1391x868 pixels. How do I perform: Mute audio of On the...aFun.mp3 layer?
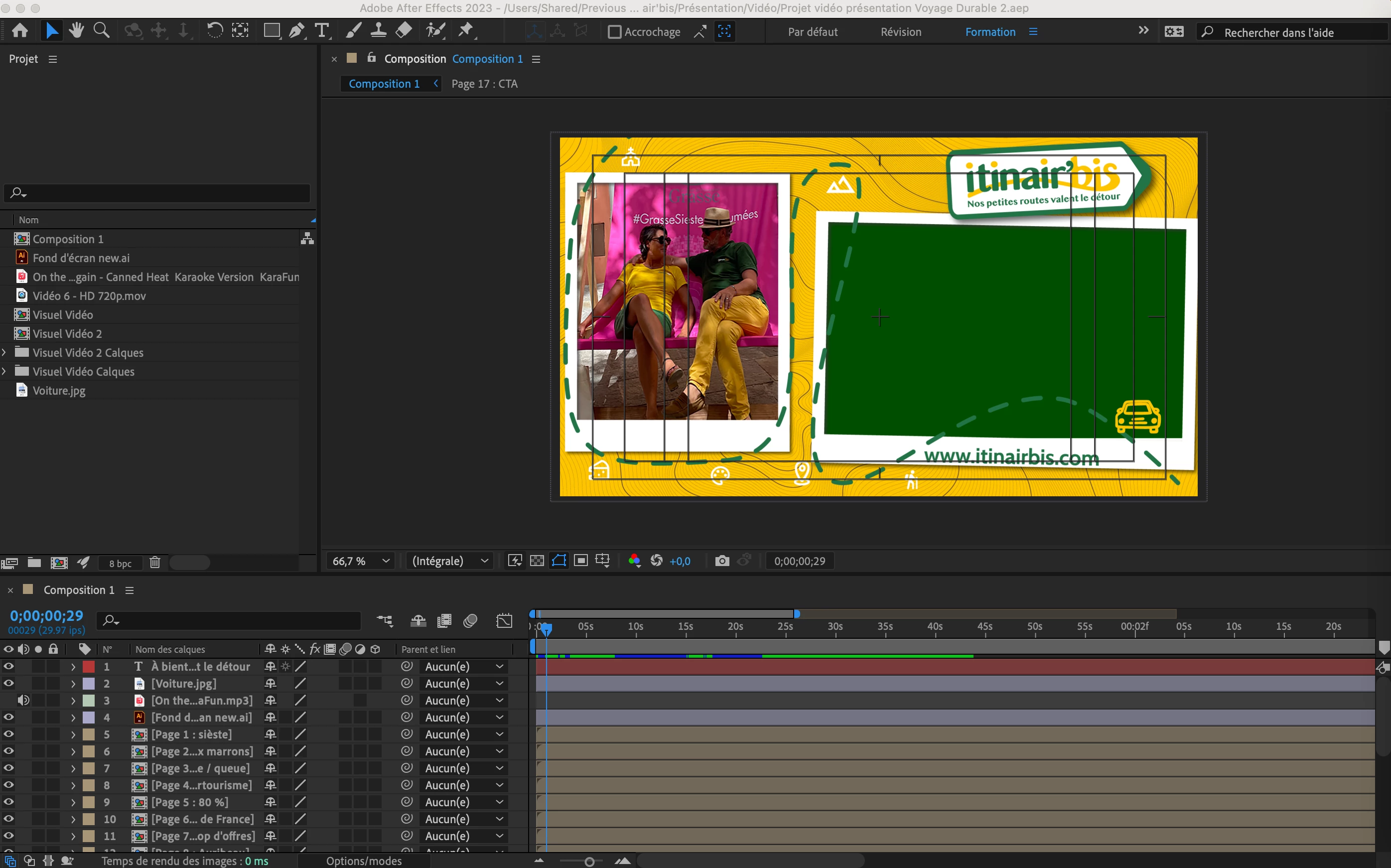23,701
